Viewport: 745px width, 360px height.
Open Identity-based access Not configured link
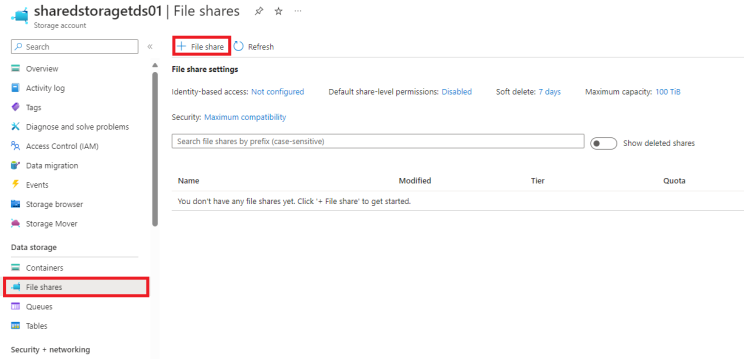point(277,92)
